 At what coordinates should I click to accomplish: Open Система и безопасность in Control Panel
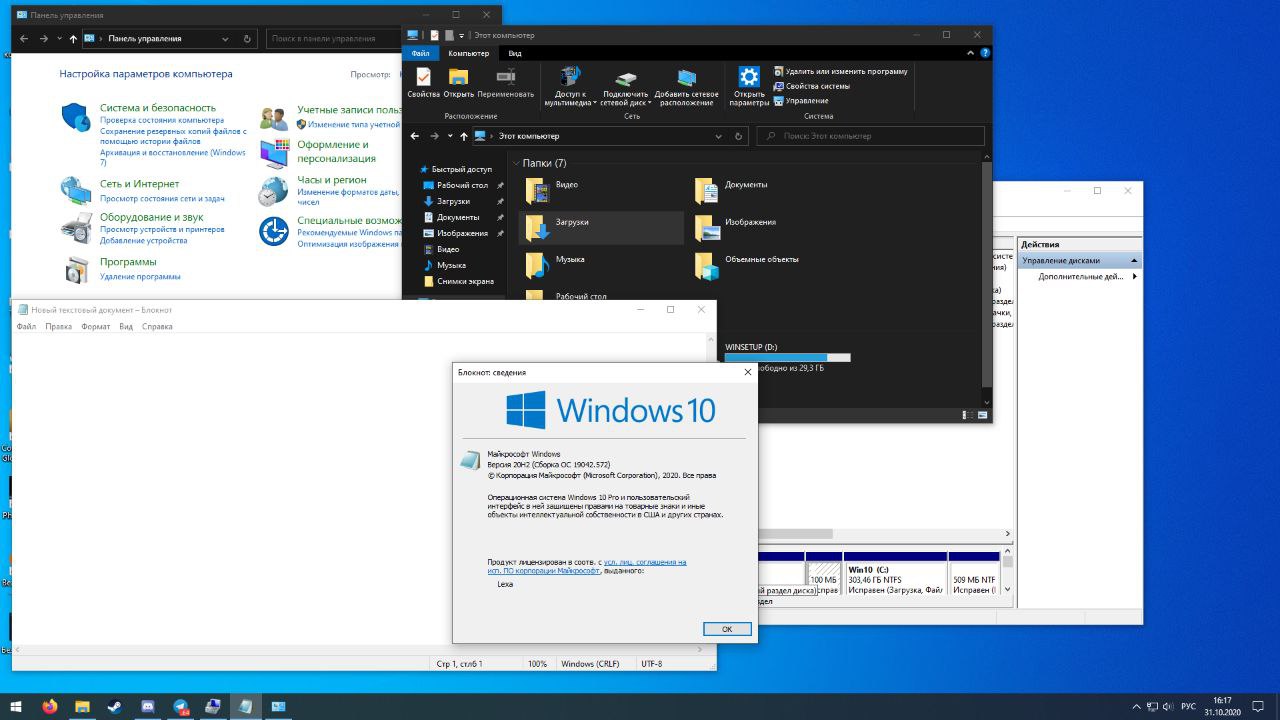click(157, 107)
